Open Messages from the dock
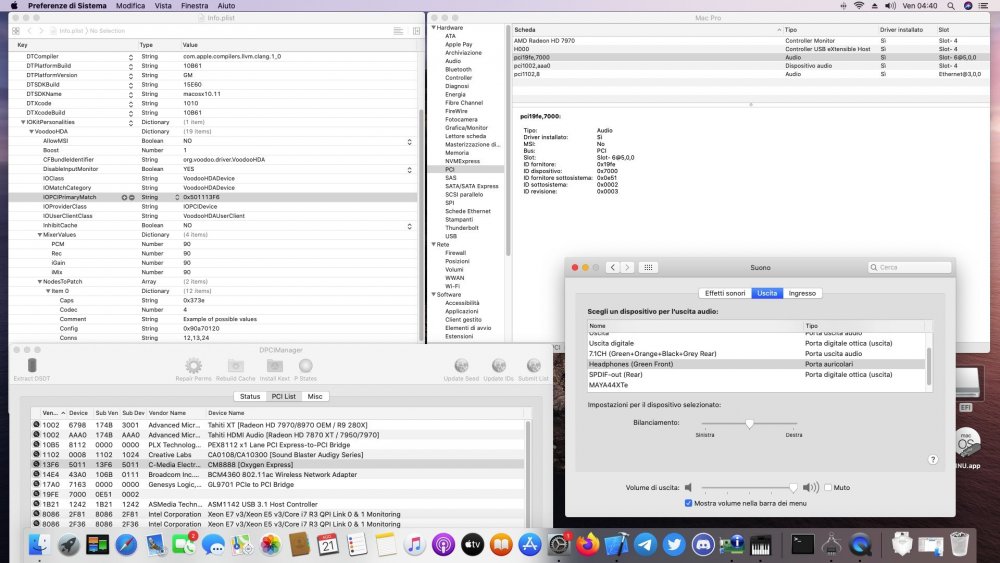This screenshot has width=1000, height=563. [x=213, y=545]
